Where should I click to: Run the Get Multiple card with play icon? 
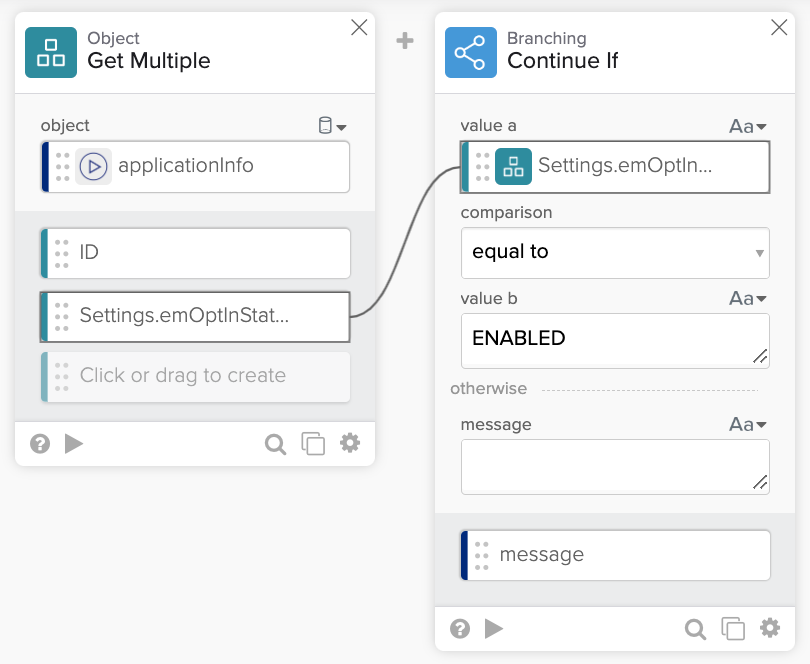click(x=74, y=443)
